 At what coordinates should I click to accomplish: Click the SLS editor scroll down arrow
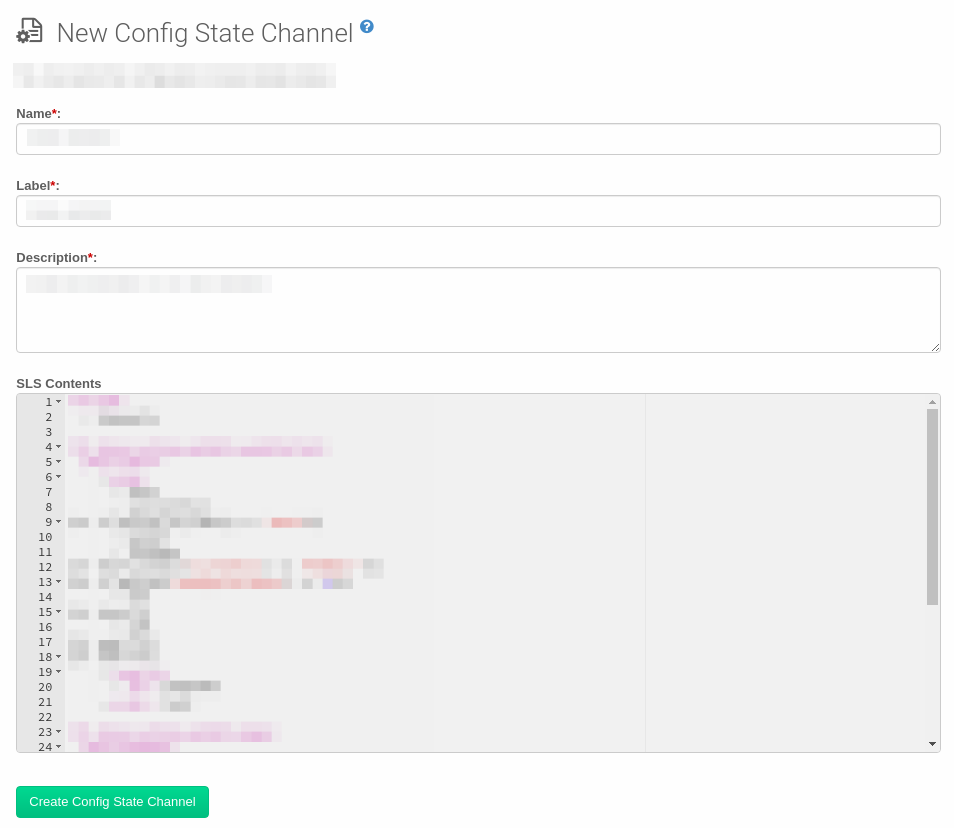click(932, 744)
